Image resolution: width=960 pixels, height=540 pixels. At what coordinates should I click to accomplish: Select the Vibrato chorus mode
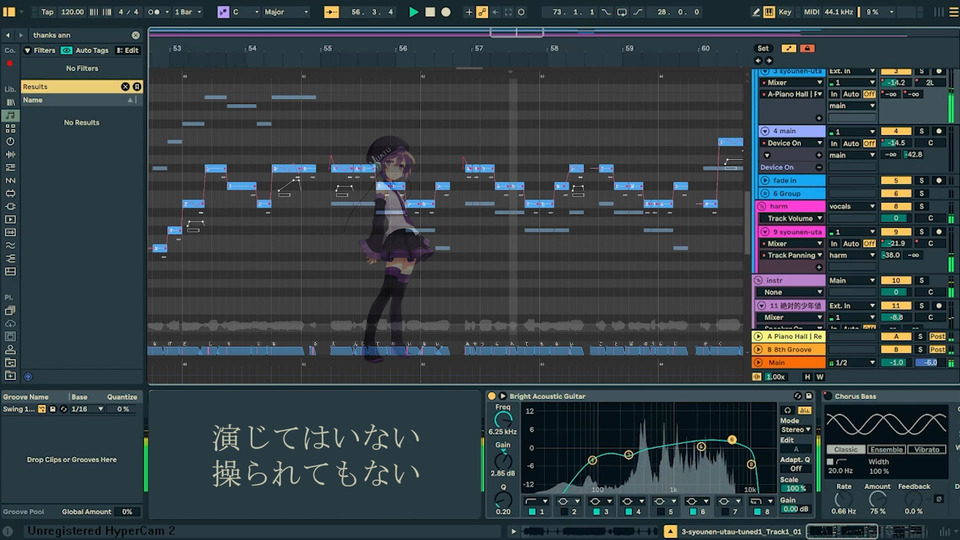tap(926, 449)
